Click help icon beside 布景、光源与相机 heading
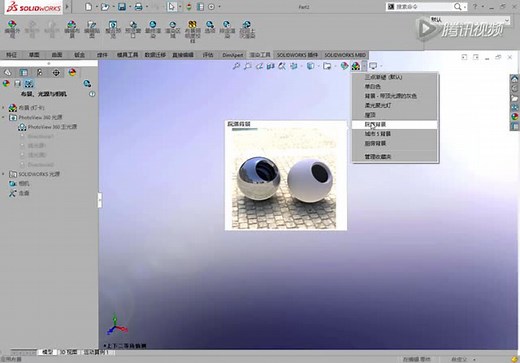 (x=92, y=94)
